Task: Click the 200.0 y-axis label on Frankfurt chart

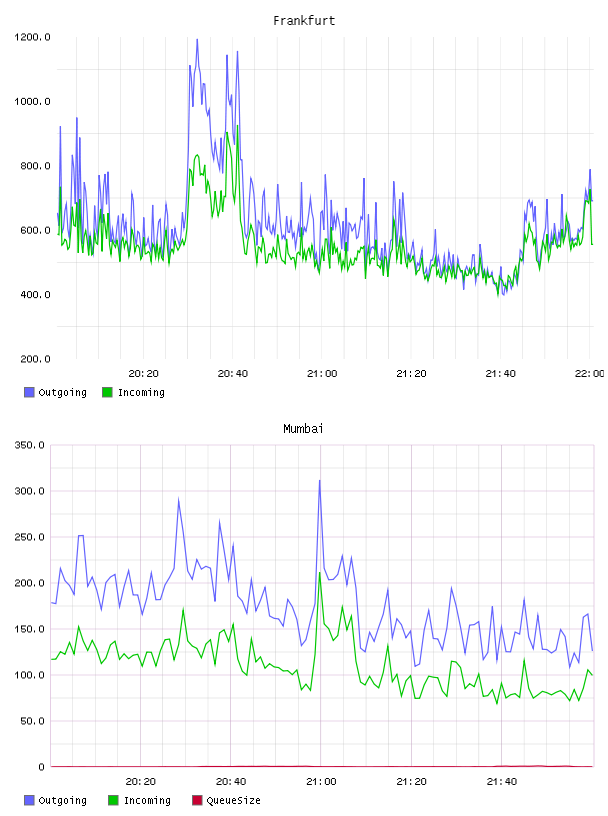Action: tap(35, 359)
